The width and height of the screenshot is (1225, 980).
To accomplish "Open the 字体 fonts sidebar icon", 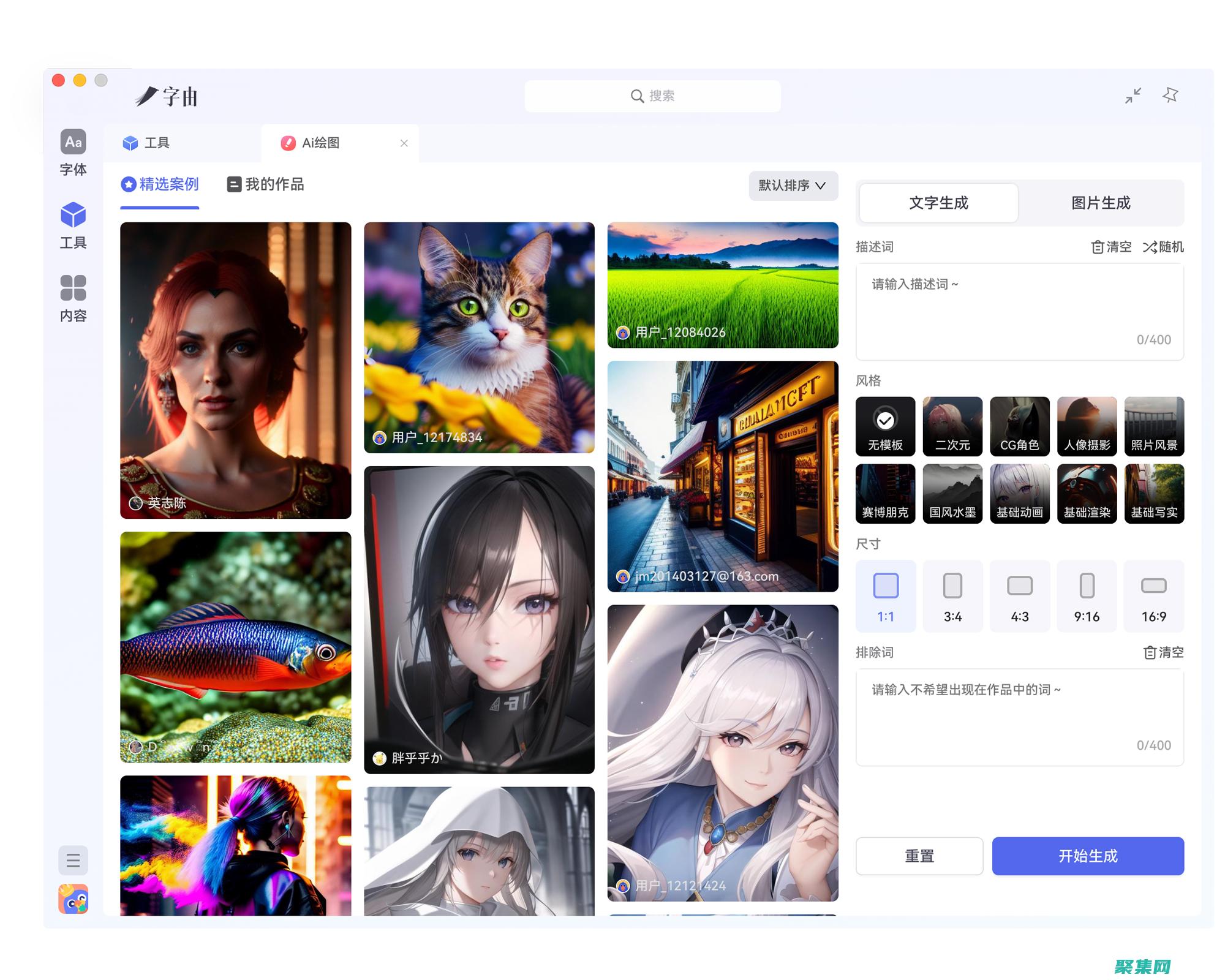I will [x=73, y=142].
